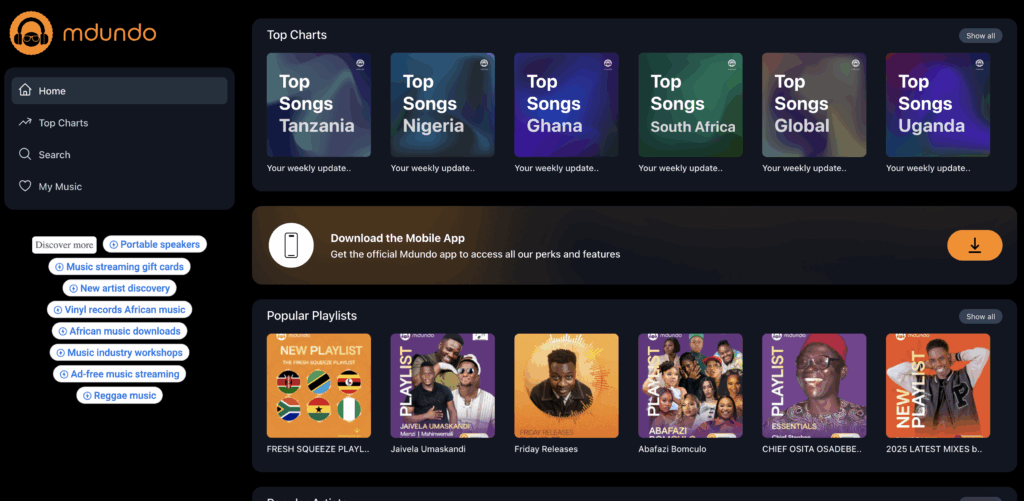The height and width of the screenshot is (501, 1024).
Task: Open the Reggae music suggestion link
Action: coord(120,396)
